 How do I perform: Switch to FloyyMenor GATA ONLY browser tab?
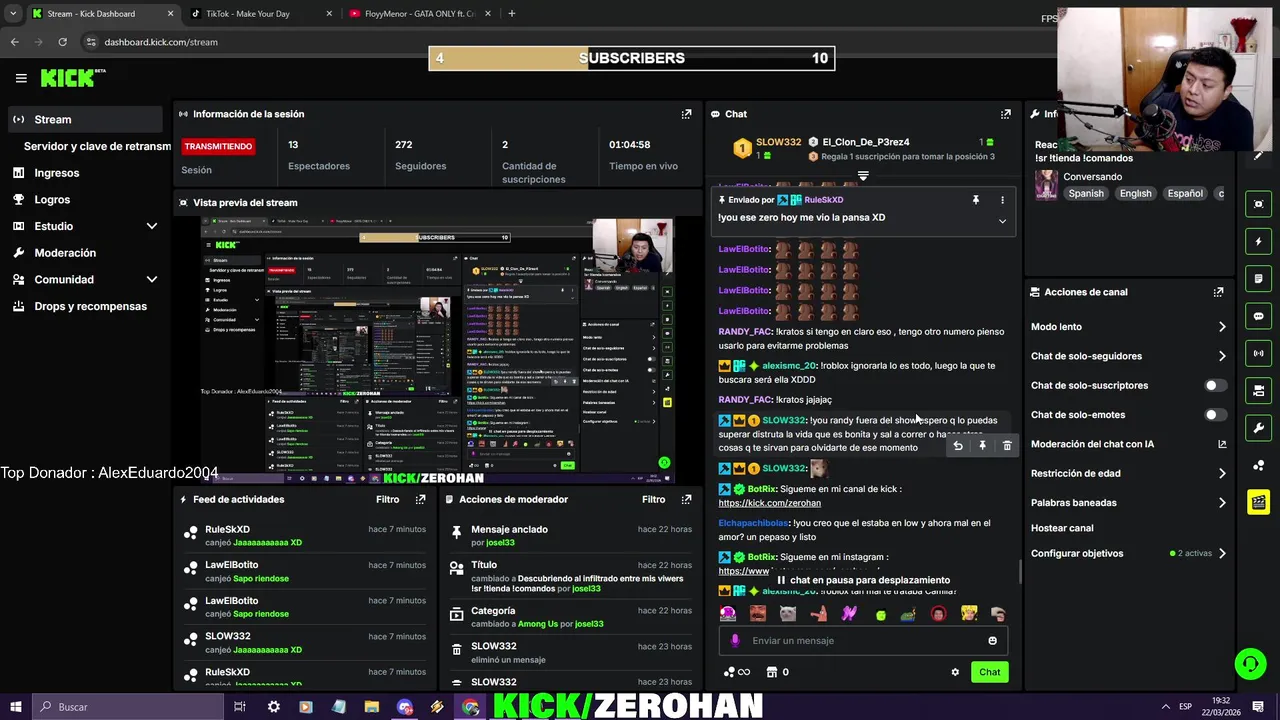click(420, 14)
